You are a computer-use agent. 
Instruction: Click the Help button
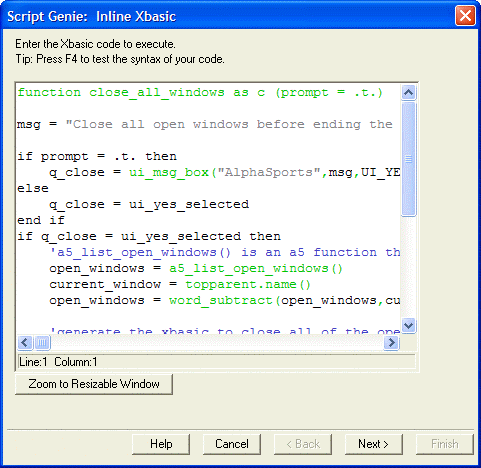tap(161, 444)
